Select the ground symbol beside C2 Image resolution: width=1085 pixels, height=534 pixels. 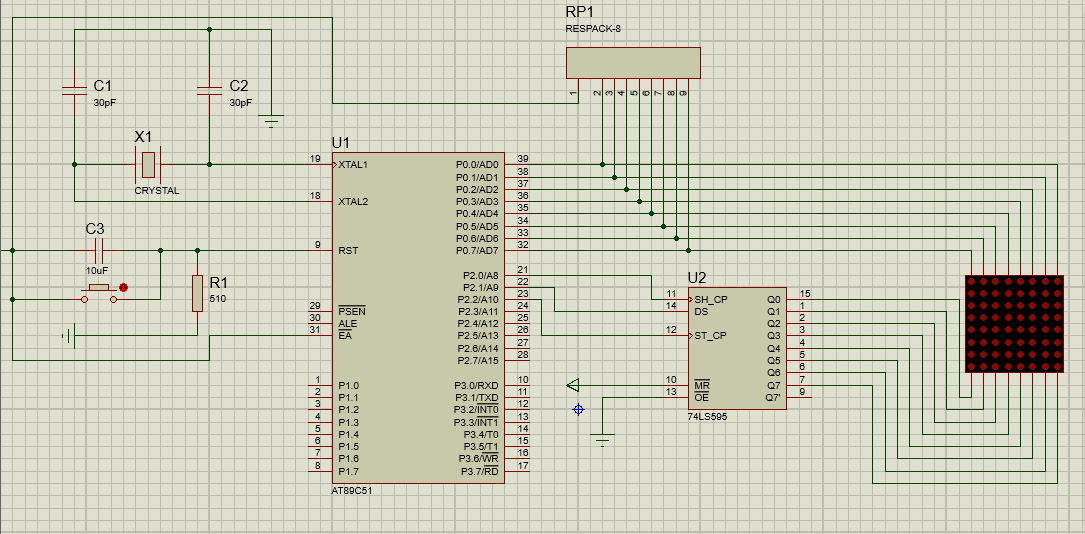(x=271, y=122)
